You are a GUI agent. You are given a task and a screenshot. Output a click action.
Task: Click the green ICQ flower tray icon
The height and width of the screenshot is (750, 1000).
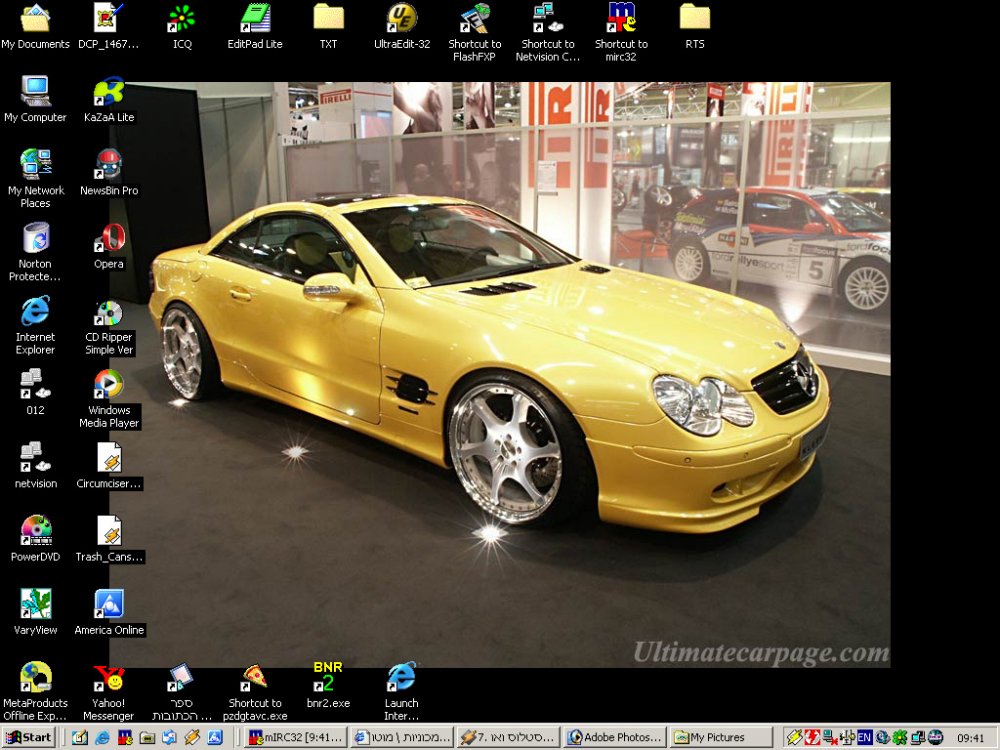(900, 738)
